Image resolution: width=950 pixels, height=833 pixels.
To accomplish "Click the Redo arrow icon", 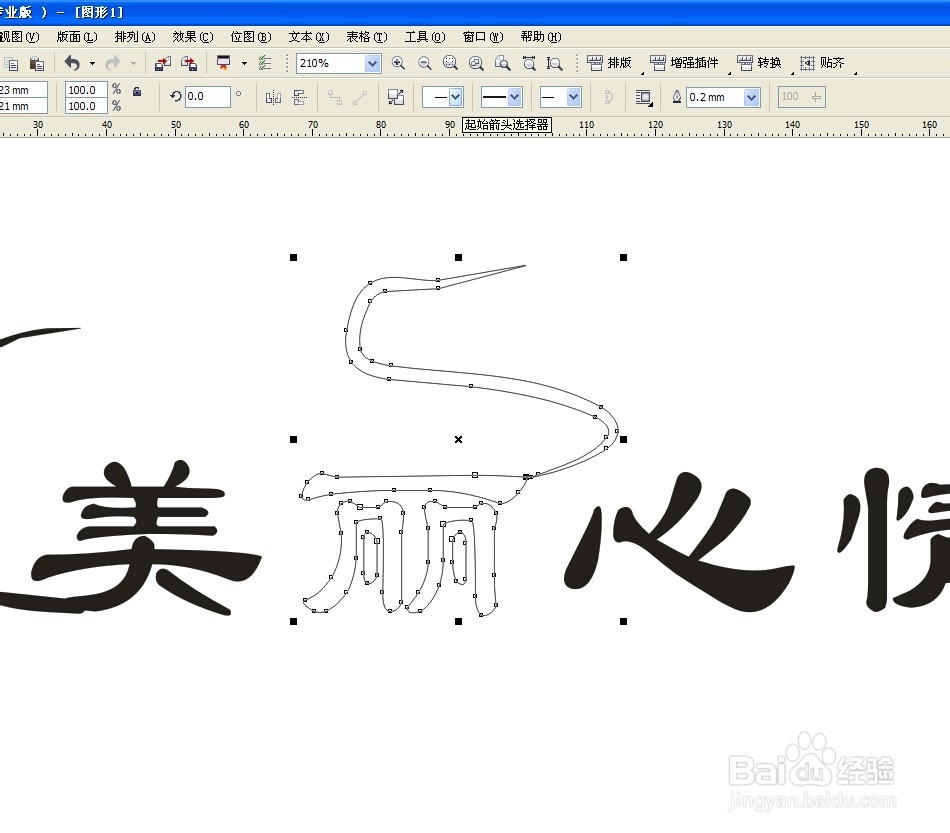I will click(x=113, y=63).
